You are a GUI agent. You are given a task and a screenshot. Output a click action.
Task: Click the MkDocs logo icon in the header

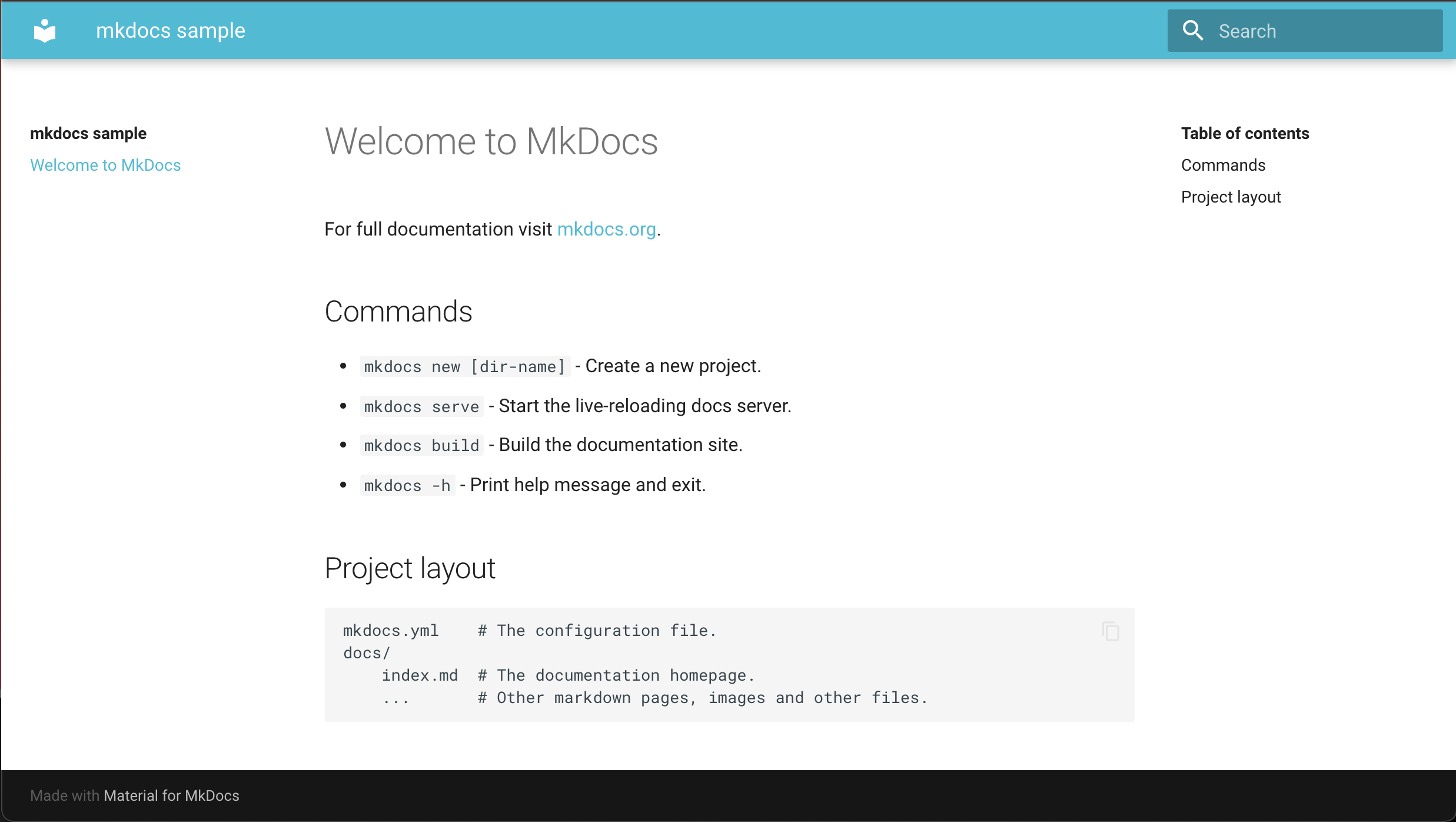pos(45,30)
